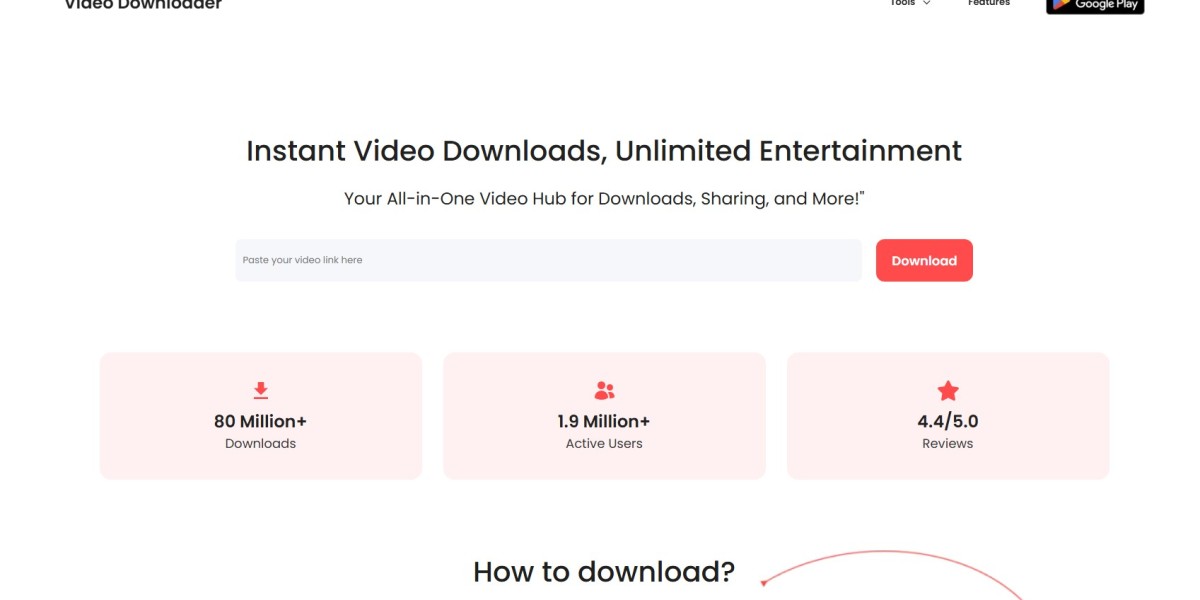This screenshot has width=1200, height=600.
Task: Select the '4.4/5.0' rating text
Action: (948, 421)
